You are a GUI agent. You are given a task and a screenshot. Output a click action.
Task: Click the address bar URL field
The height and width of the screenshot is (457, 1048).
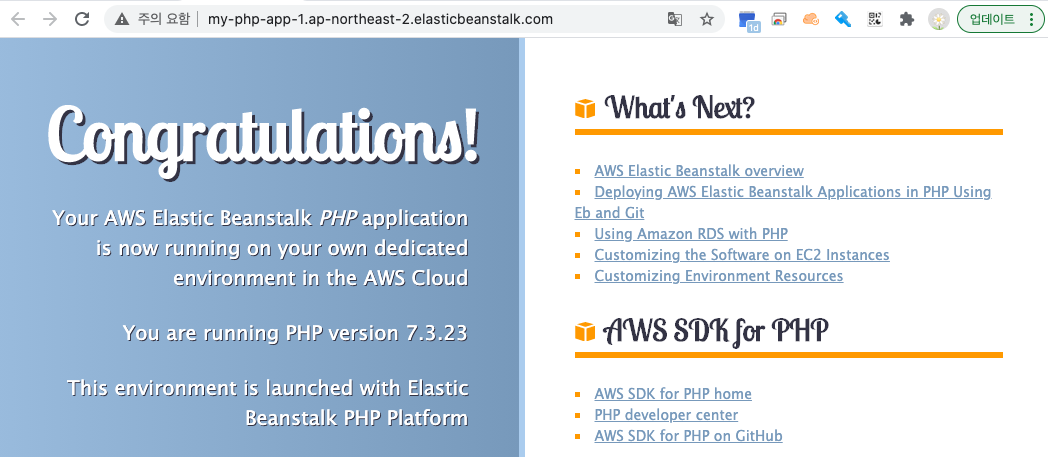click(414, 19)
